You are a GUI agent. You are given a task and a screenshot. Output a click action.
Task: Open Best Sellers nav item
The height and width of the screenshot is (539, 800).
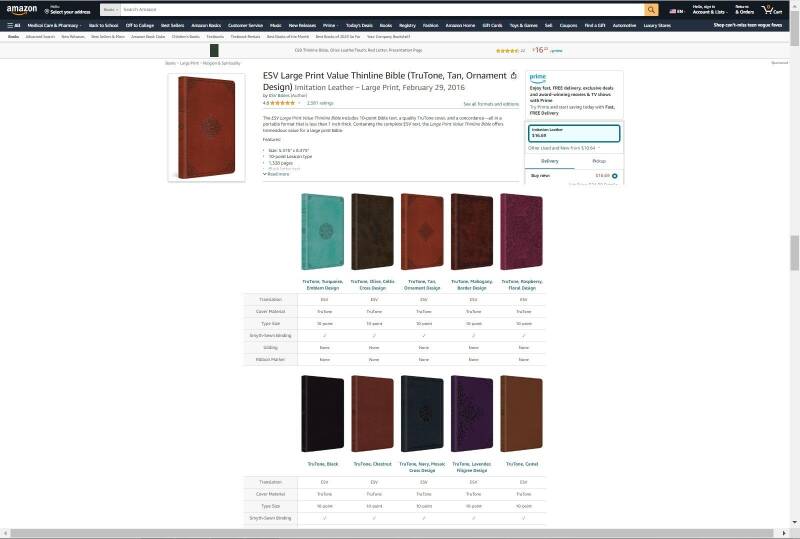point(172,26)
